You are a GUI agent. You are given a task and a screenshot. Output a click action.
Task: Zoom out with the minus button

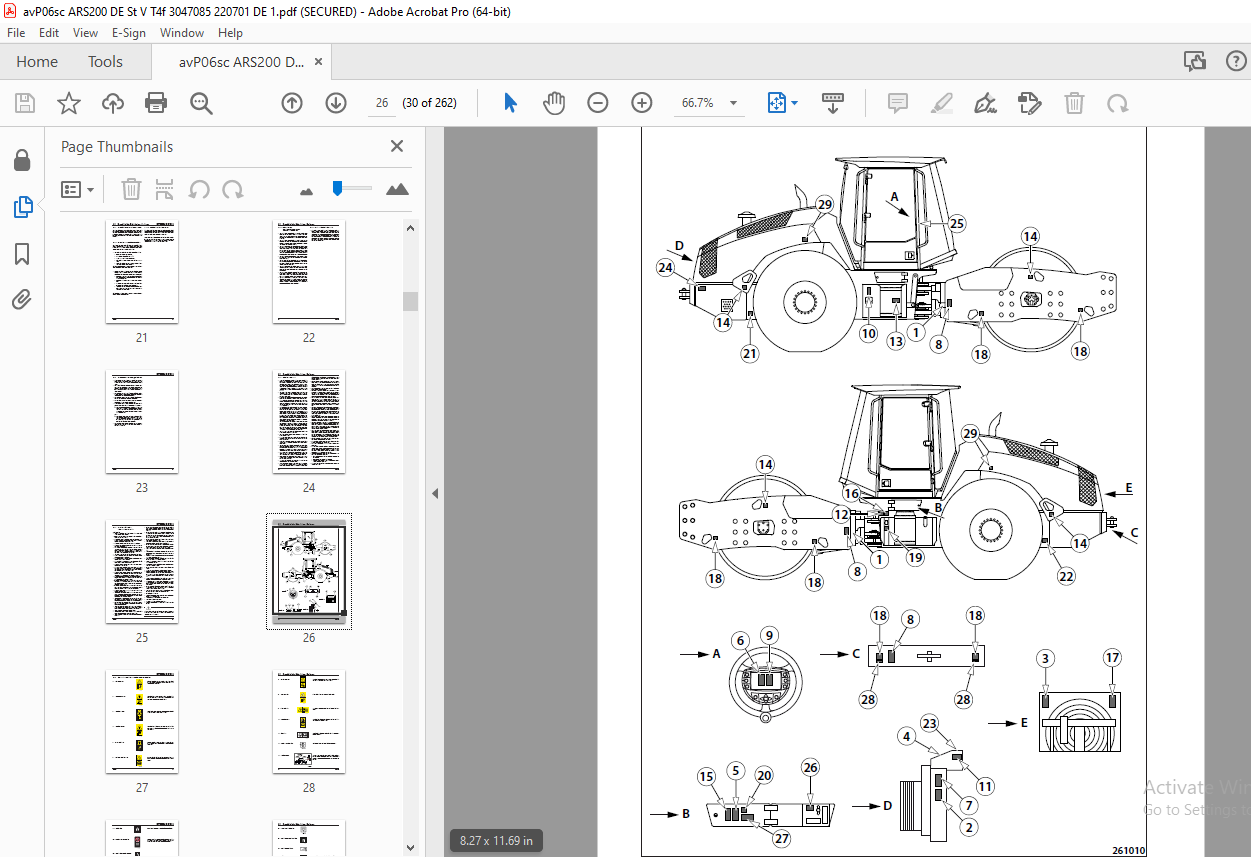coord(598,103)
